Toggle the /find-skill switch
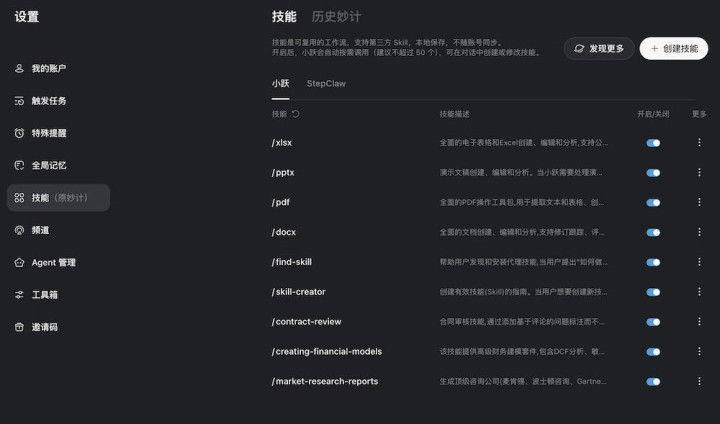 [x=653, y=262]
